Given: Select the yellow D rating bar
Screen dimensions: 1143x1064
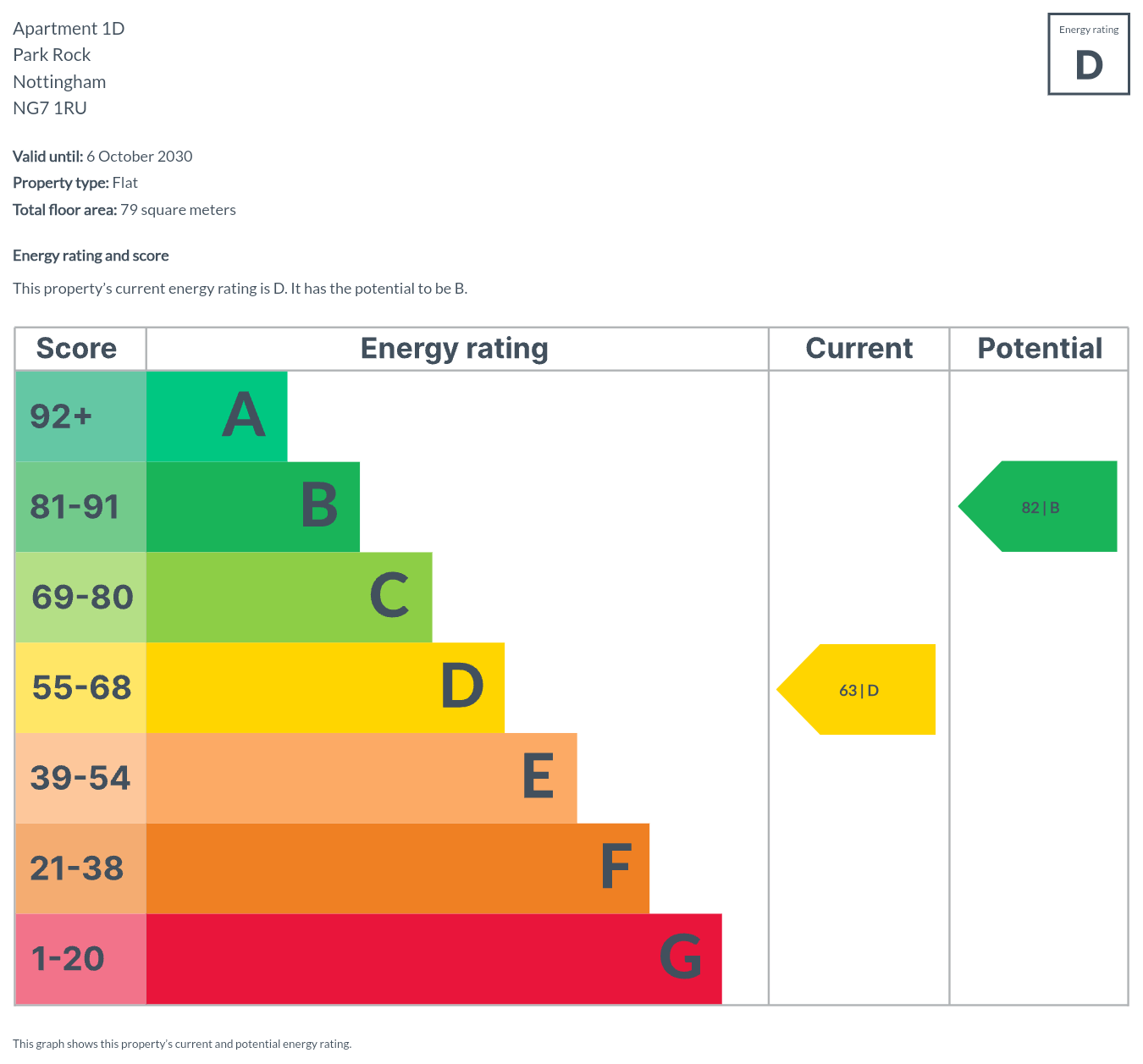Looking at the screenshot, I should click(x=325, y=687).
